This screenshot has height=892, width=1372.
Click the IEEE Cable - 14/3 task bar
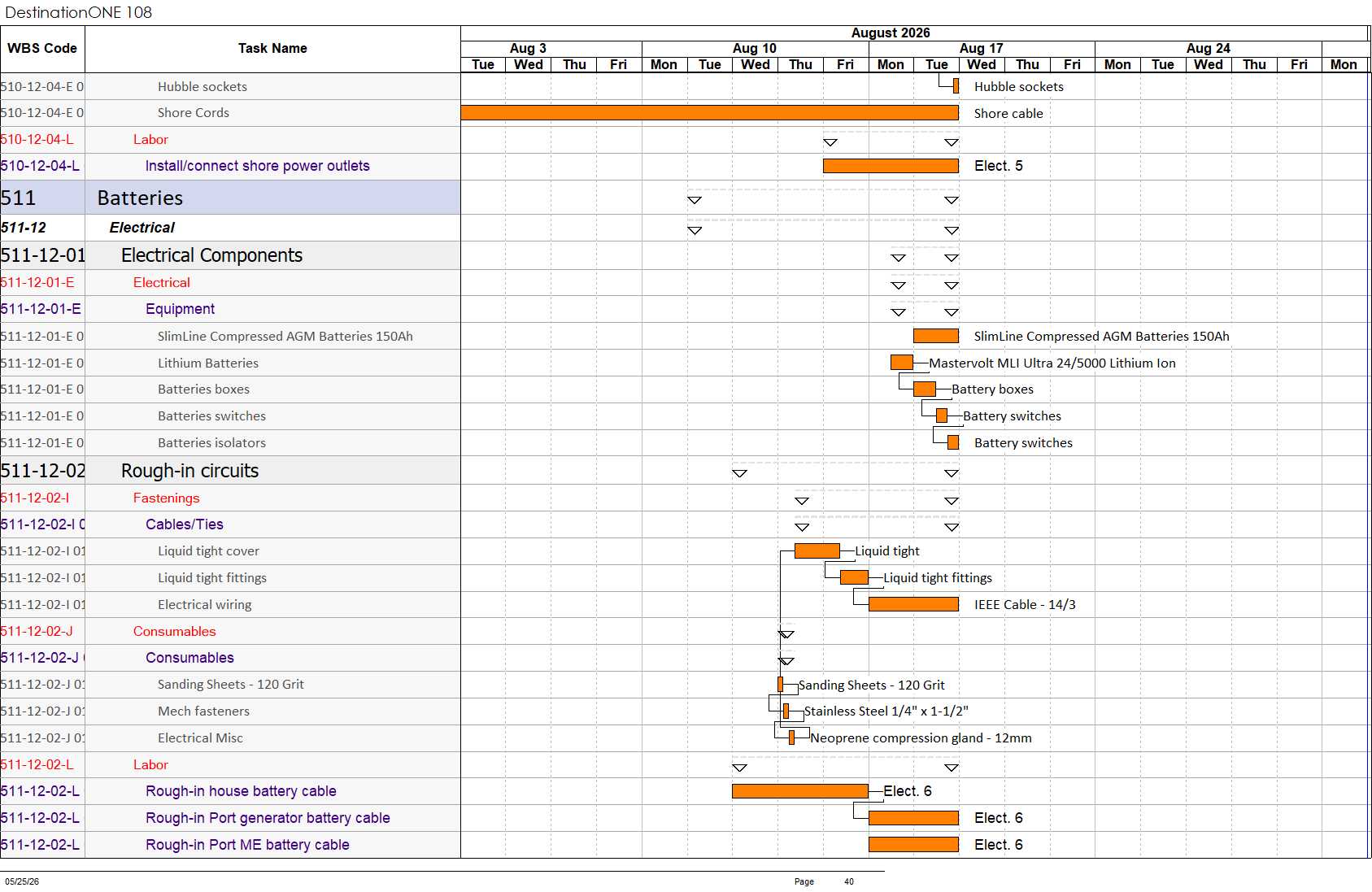913,604
